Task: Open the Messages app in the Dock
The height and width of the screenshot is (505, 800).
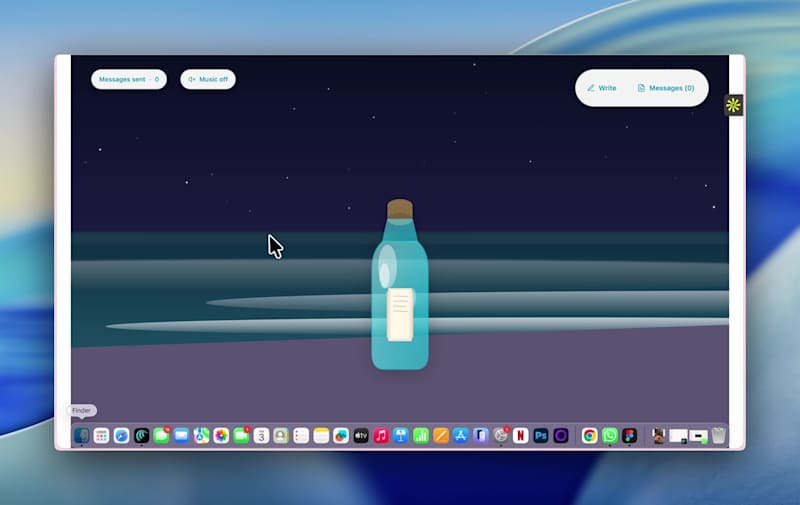Action: (161, 436)
